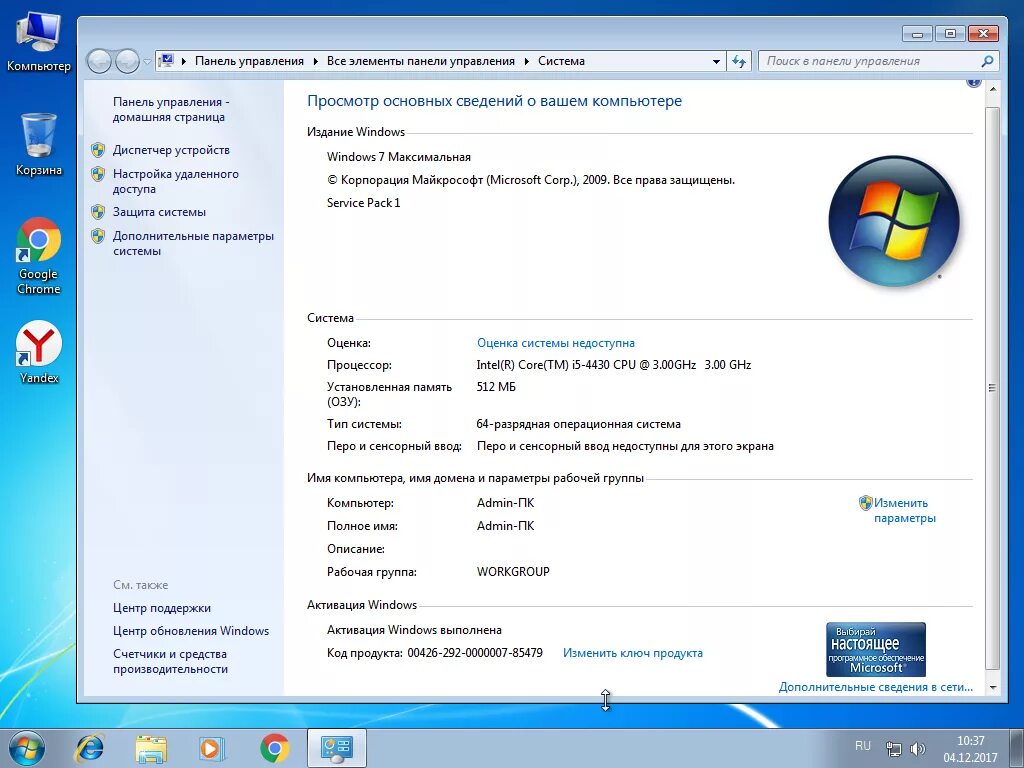
Task: Click inside the Поиск в панели управления field
Action: (x=870, y=61)
